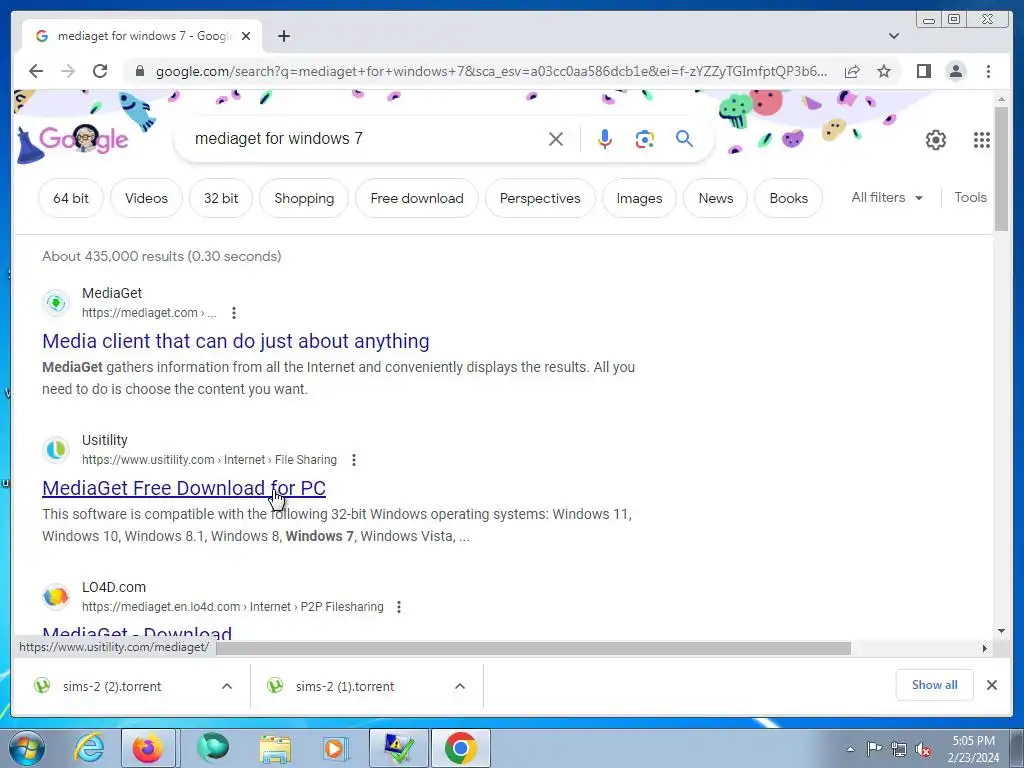This screenshot has width=1024, height=768.
Task: Share this page via the share icon
Action: tap(852, 71)
